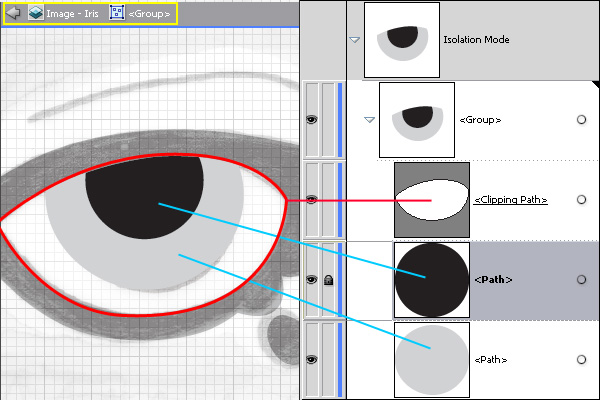
Task: Click target circle of gray <Path> row
Action: click(x=581, y=359)
